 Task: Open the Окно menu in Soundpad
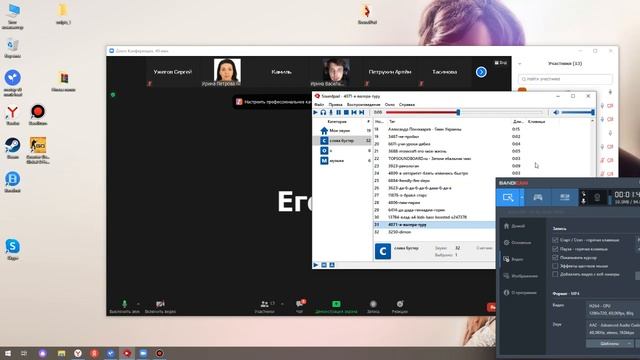pos(390,104)
